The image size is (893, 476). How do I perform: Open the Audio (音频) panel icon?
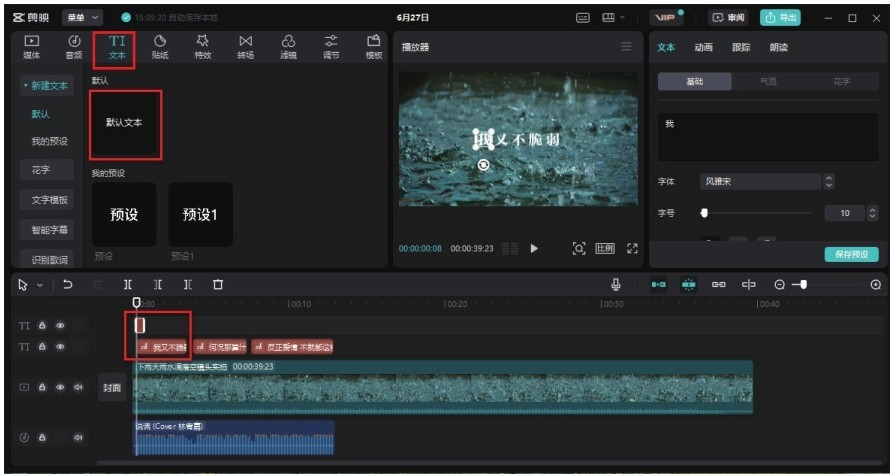point(75,47)
